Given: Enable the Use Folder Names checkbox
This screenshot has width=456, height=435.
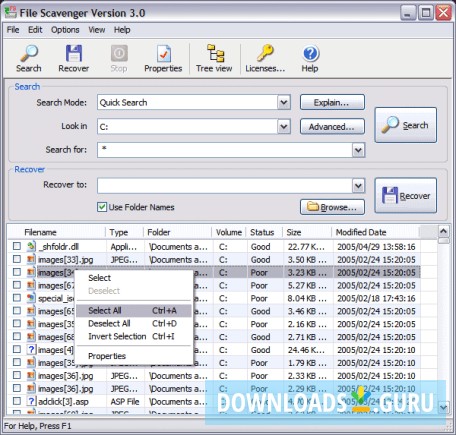Looking at the screenshot, I should (102, 207).
